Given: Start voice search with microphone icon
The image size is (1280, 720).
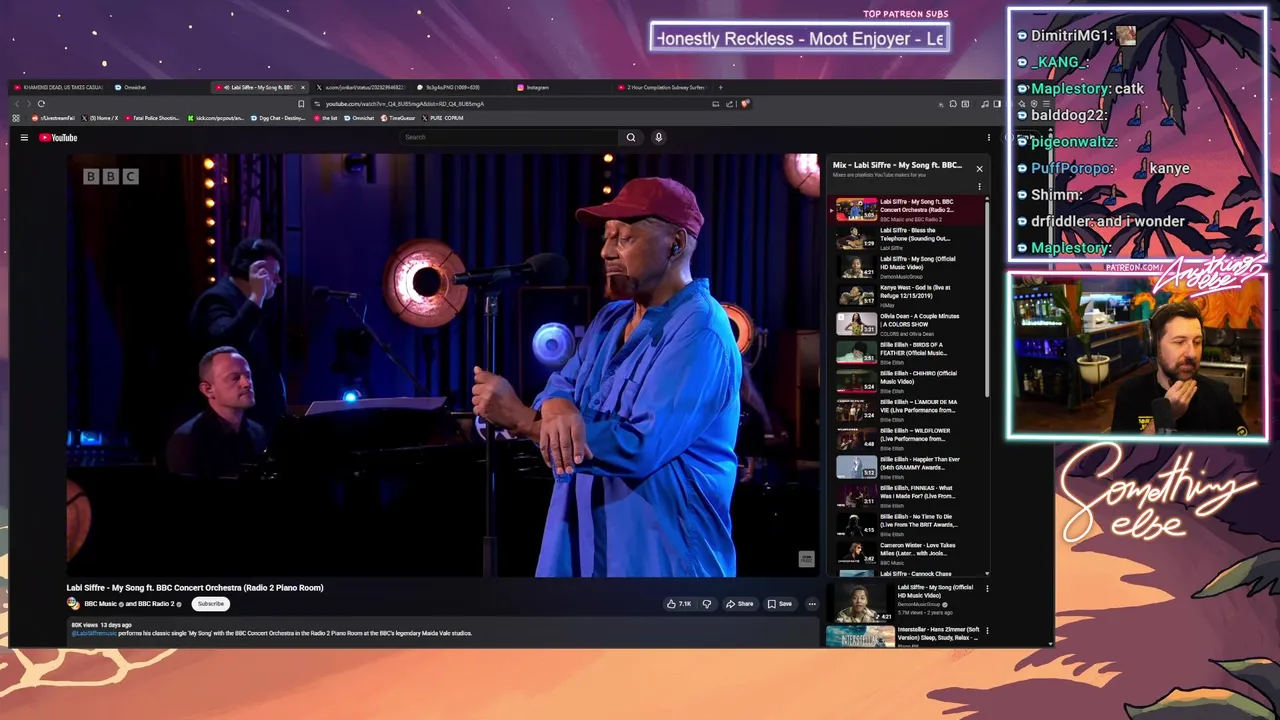Looking at the screenshot, I should (658, 137).
